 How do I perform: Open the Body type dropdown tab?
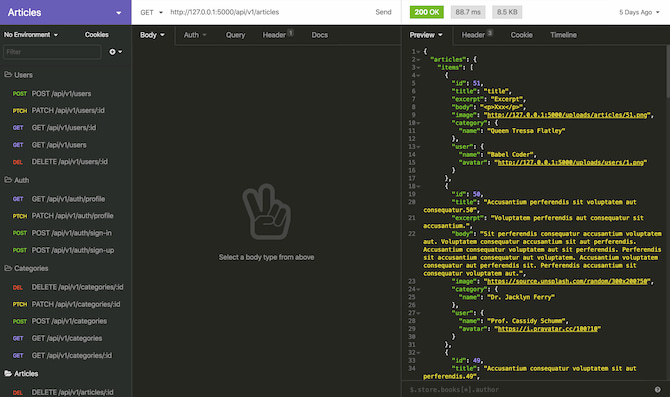152,35
